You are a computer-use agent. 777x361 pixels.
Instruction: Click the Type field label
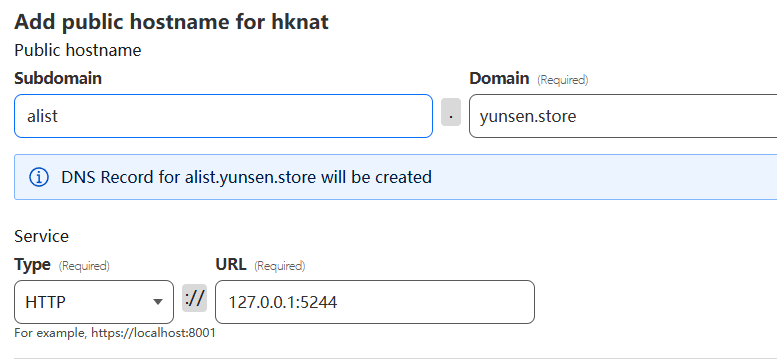coord(32,264)
